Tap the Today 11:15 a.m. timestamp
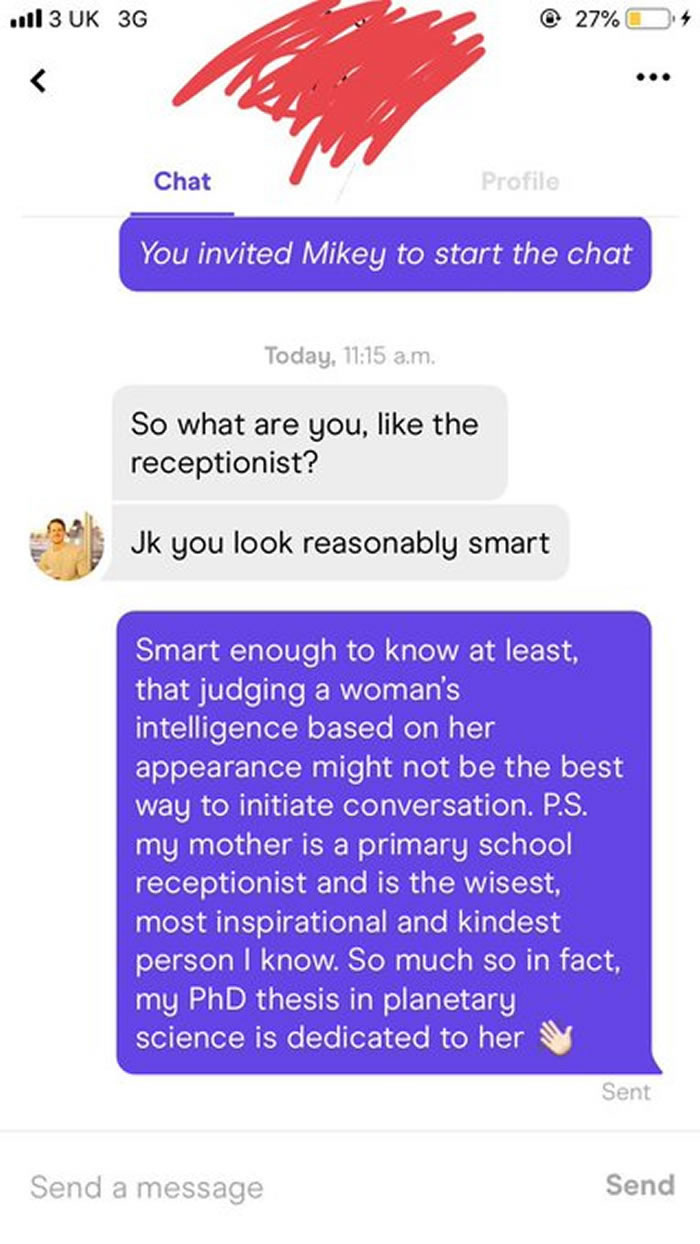This screenshot has height=1244, width=700. click(349, 355)
